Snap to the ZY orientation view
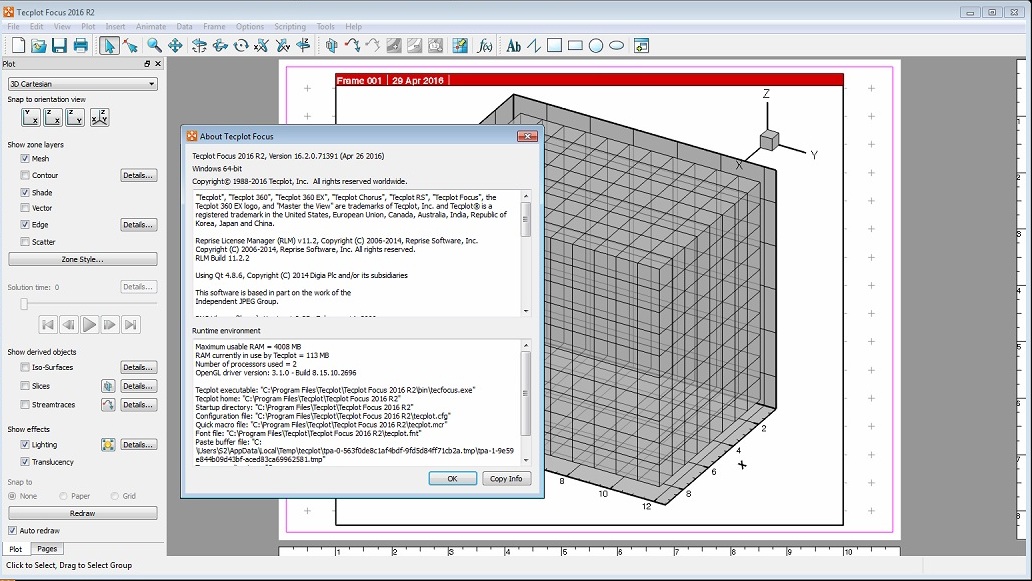The width and height of the screenshot is (1032, 581). click(76, 117)
